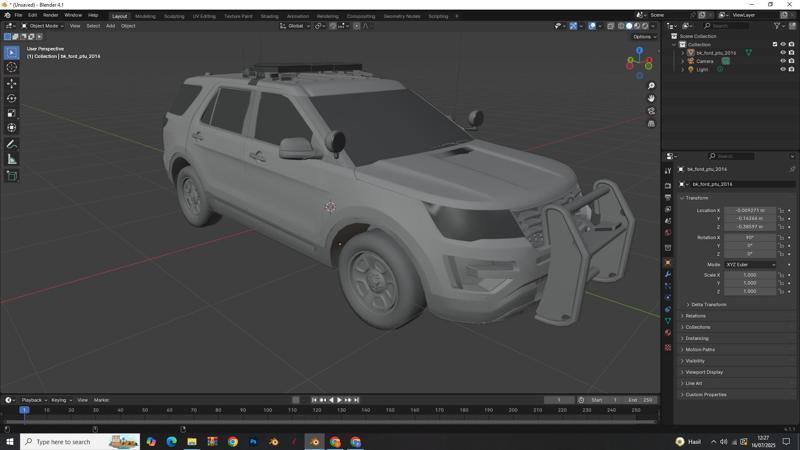Switch to solid viewport shading
The width and height of the screenshot is (800, 450).
629,26
